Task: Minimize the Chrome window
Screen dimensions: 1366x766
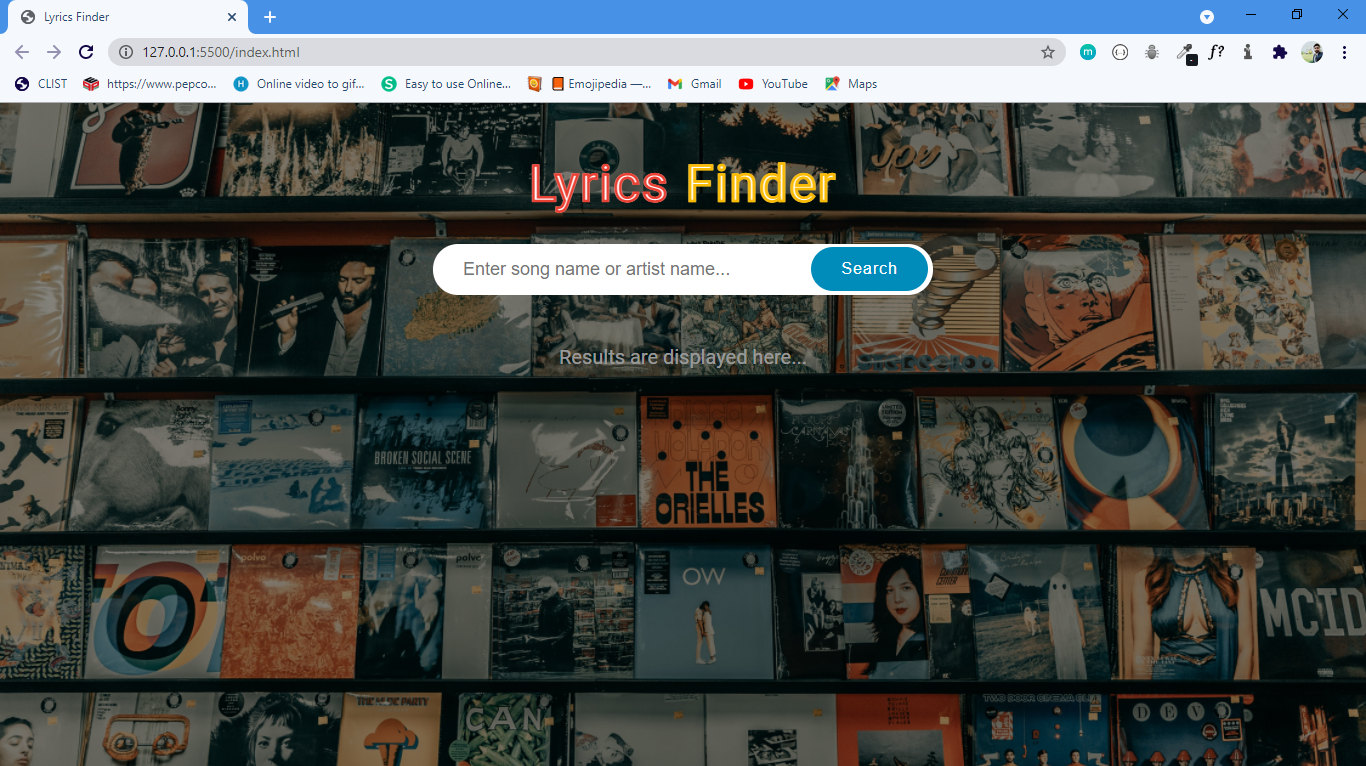Action: [x=1251, y=15]
